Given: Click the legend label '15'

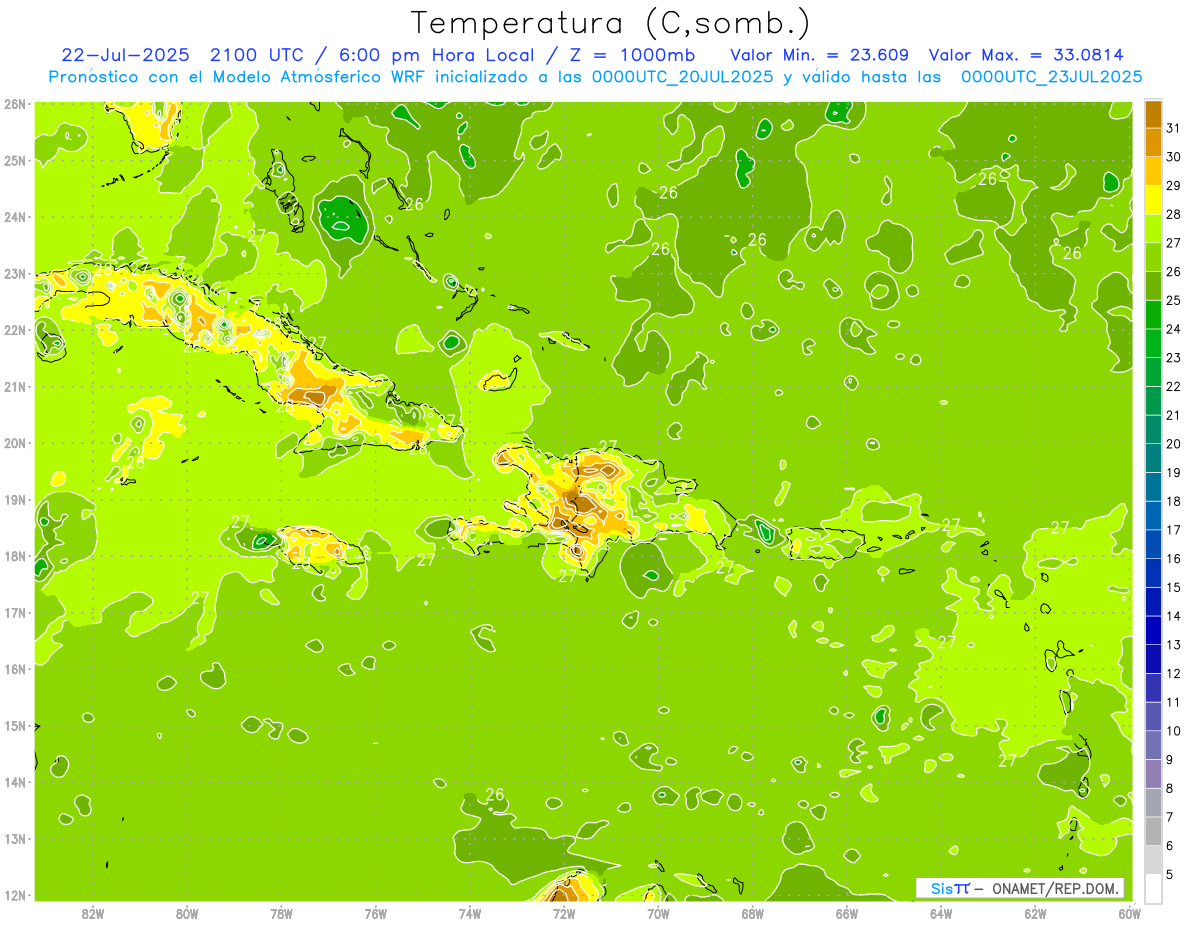Looking at the screenshot, I should 1174,588.
